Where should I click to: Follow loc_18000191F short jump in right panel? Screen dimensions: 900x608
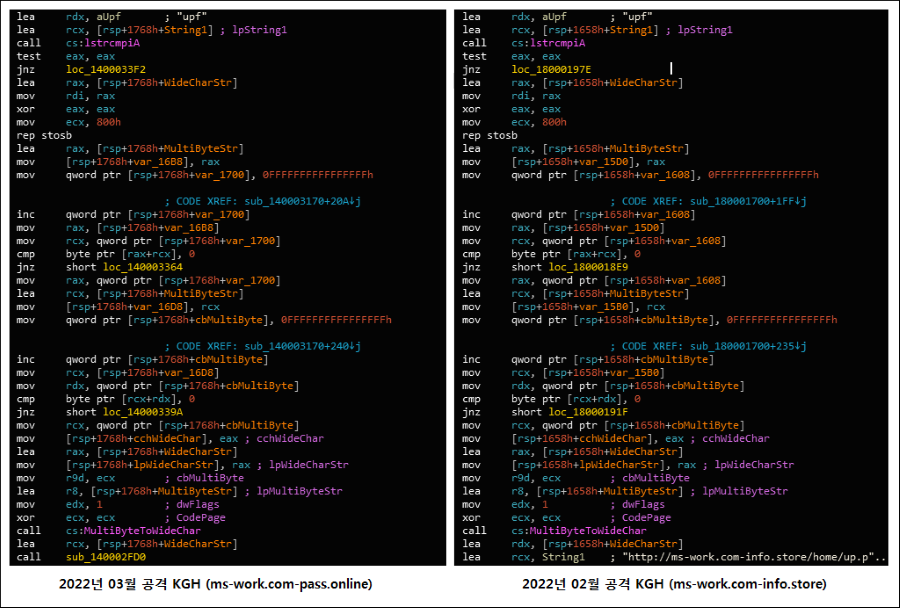click(574, 411)
